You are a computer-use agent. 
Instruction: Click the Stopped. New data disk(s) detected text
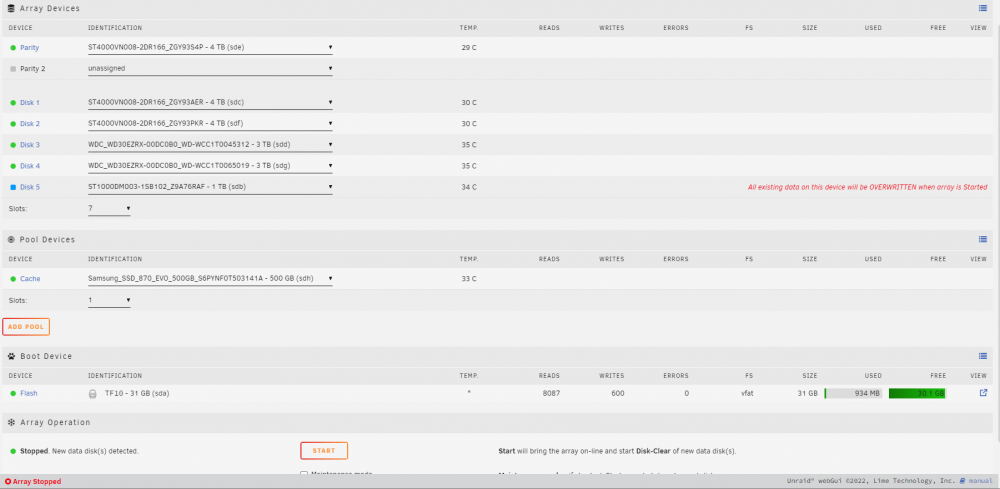coord(79,451)
